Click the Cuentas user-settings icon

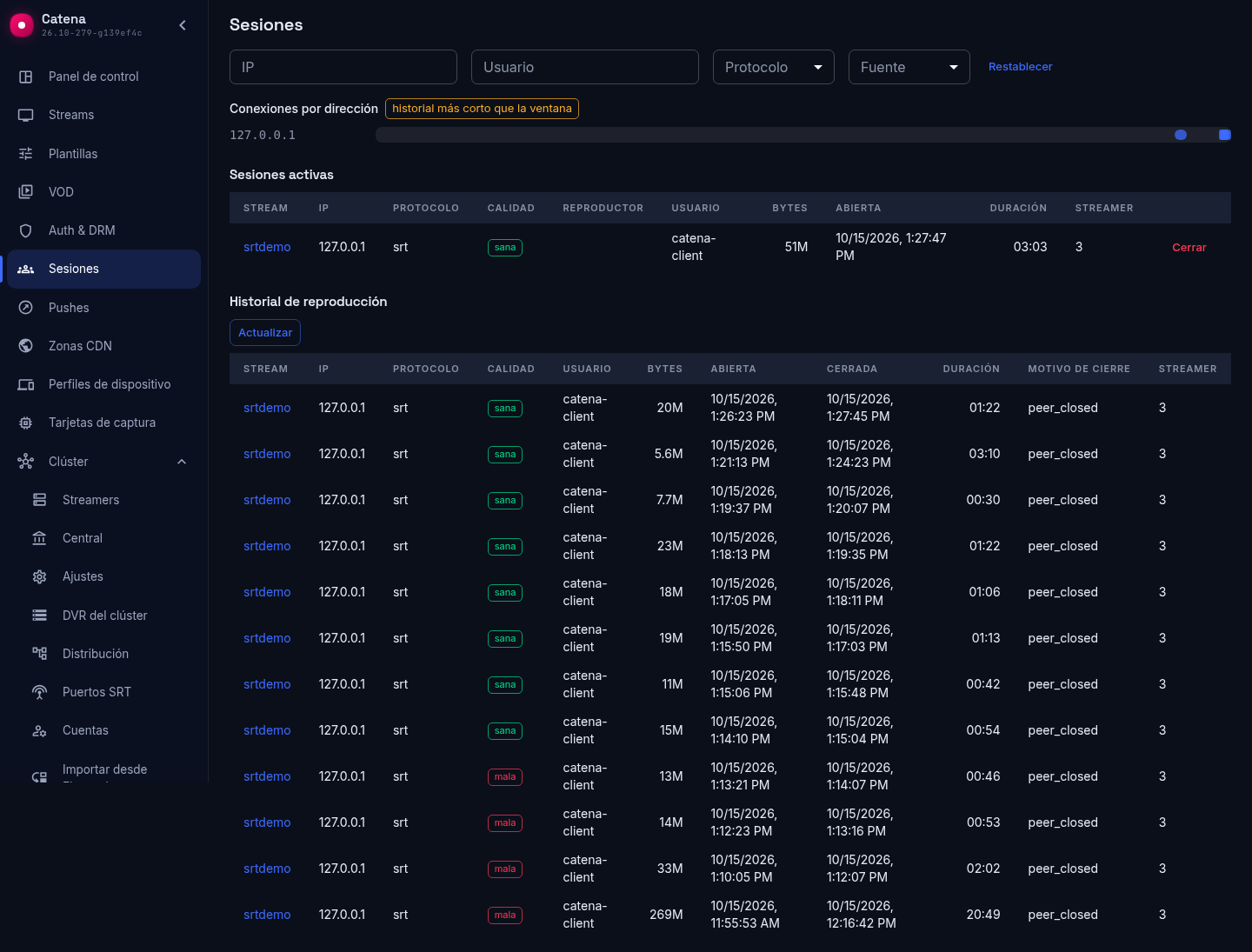click(x=40, y=730)
